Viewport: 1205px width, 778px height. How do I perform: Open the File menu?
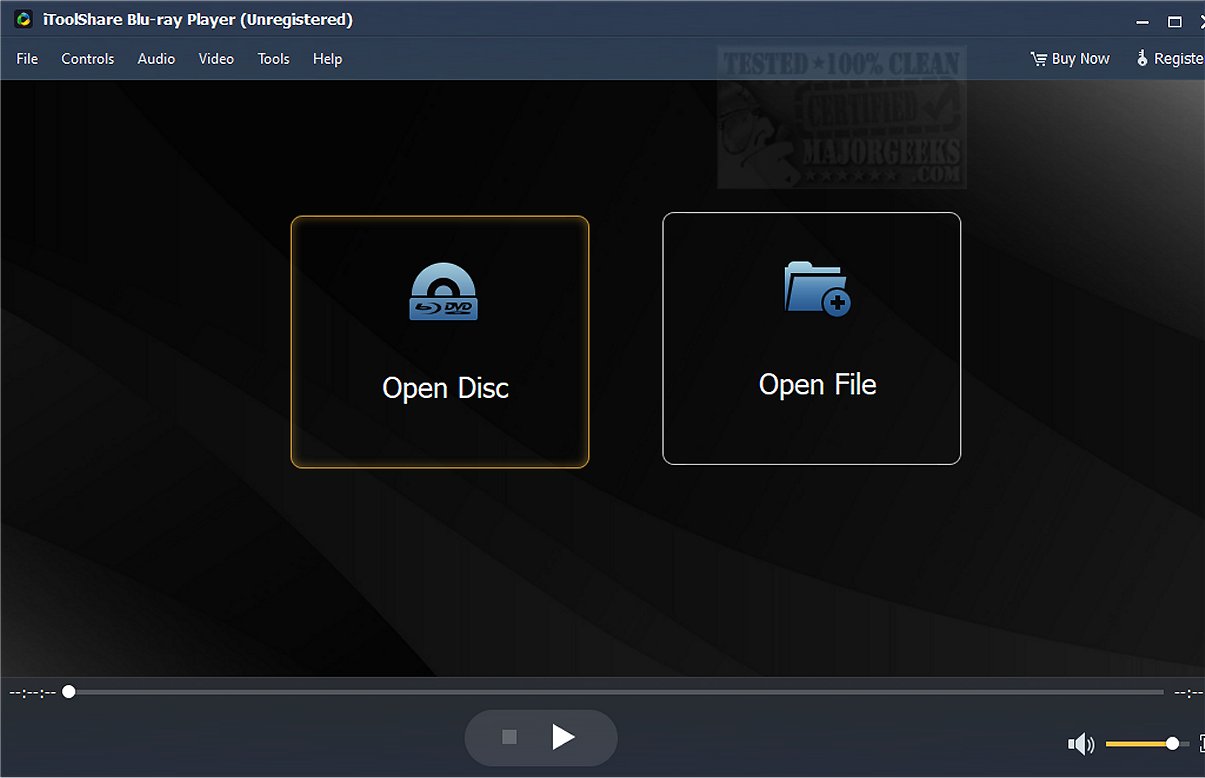pyautogui.click(x=27, y=59)
